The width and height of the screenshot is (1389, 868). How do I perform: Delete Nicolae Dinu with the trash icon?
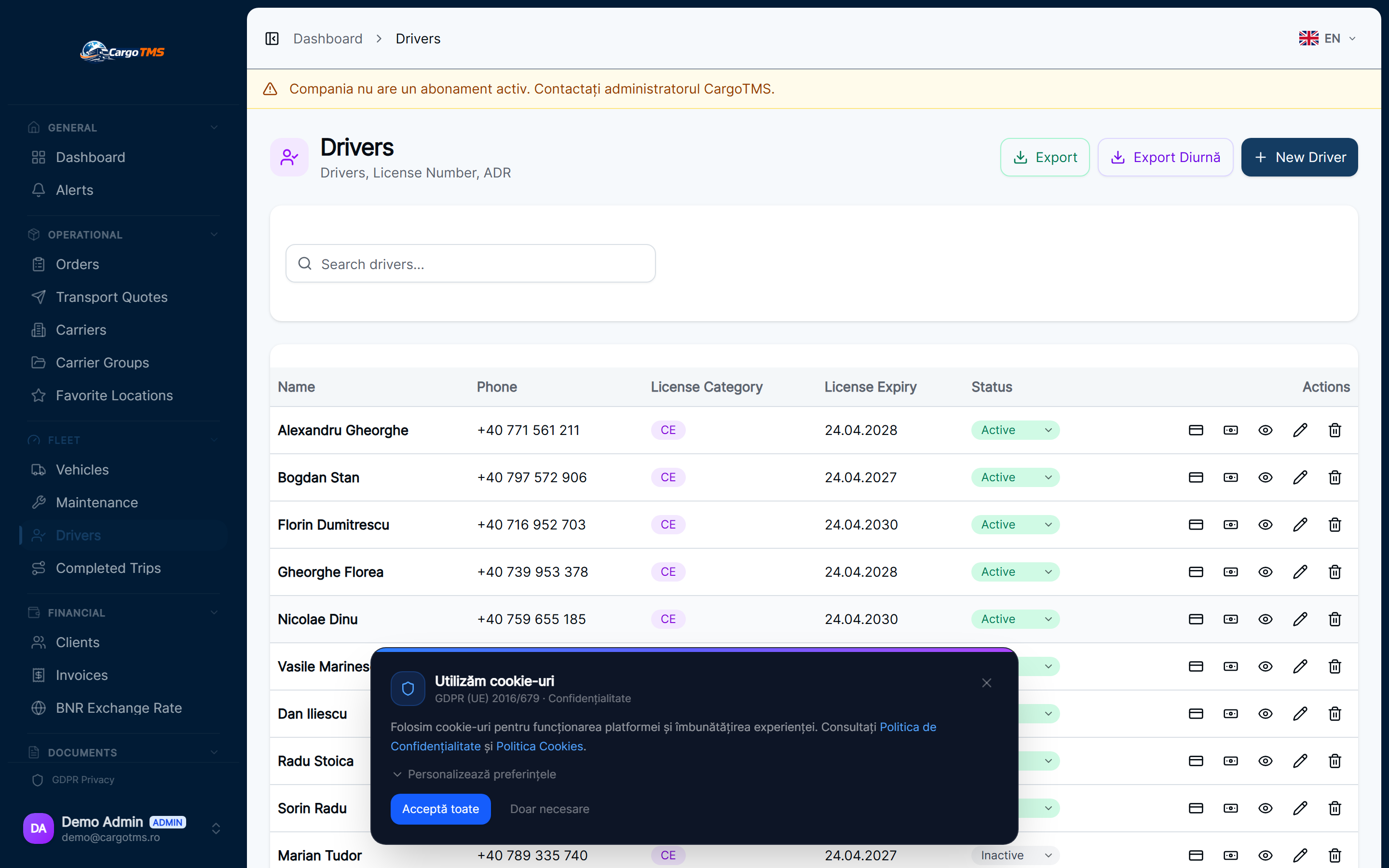point(1335,619)
